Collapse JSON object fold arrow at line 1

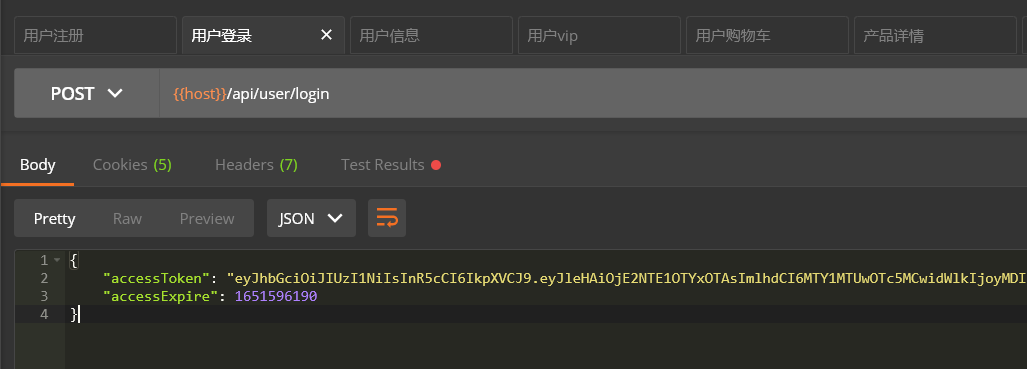click(x=57, y=260)
